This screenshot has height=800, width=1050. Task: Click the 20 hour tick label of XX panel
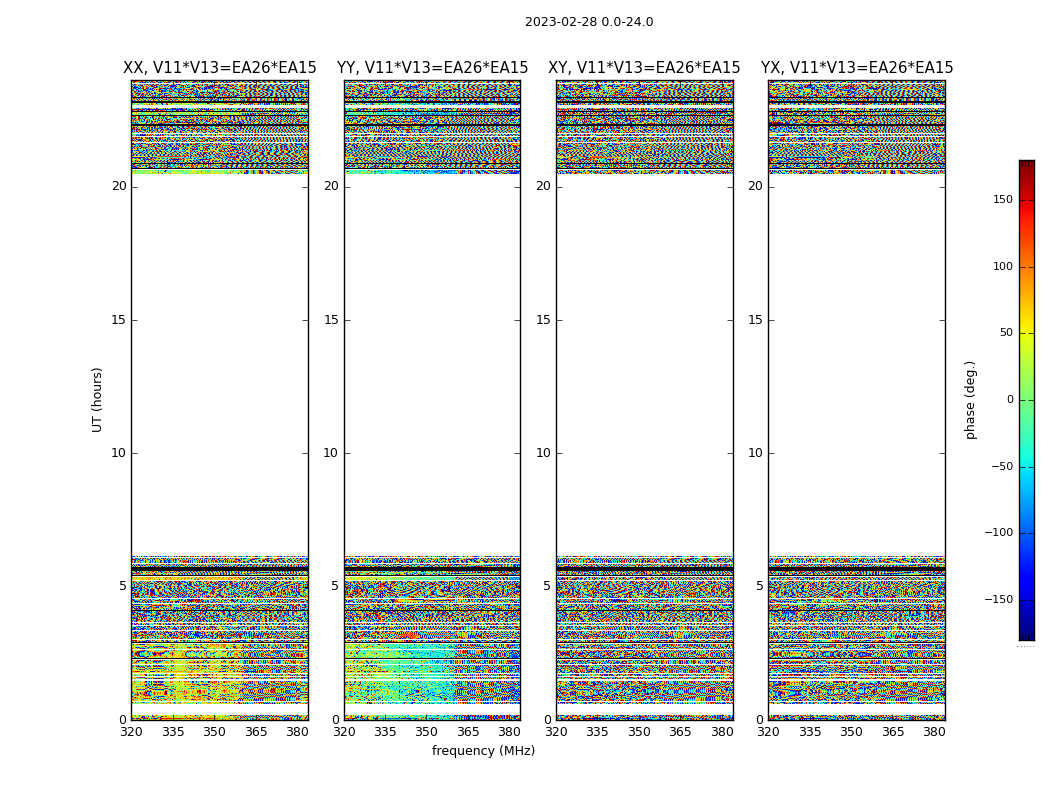pos(119,186)
